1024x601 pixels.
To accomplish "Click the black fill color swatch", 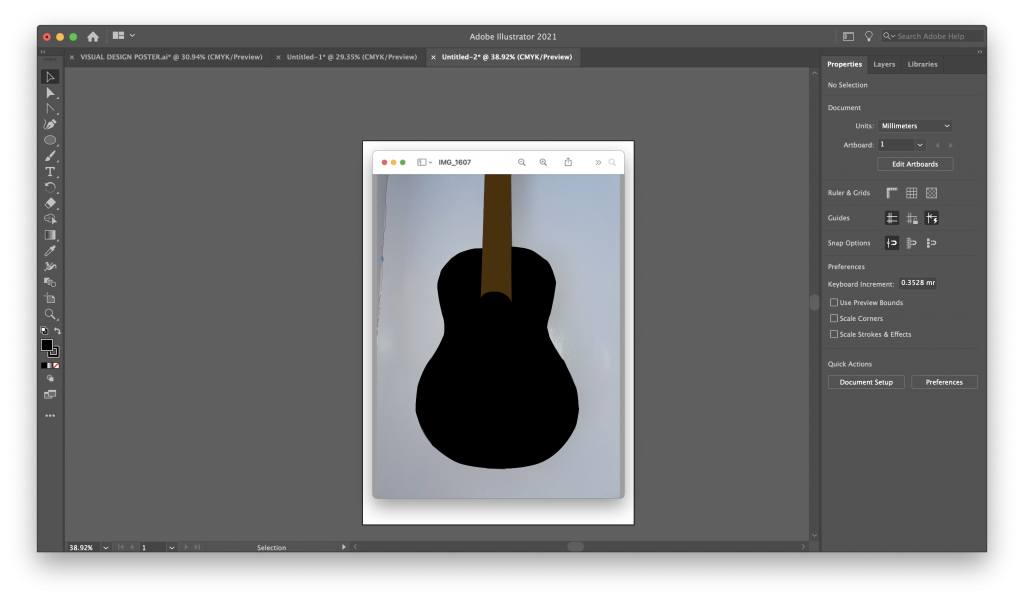I will 46,345.
